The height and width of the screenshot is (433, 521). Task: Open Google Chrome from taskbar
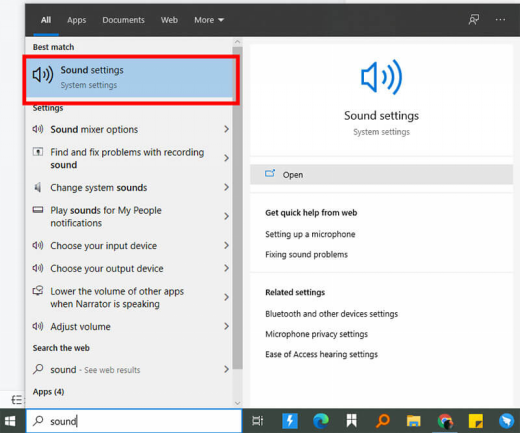pos(445,421)
